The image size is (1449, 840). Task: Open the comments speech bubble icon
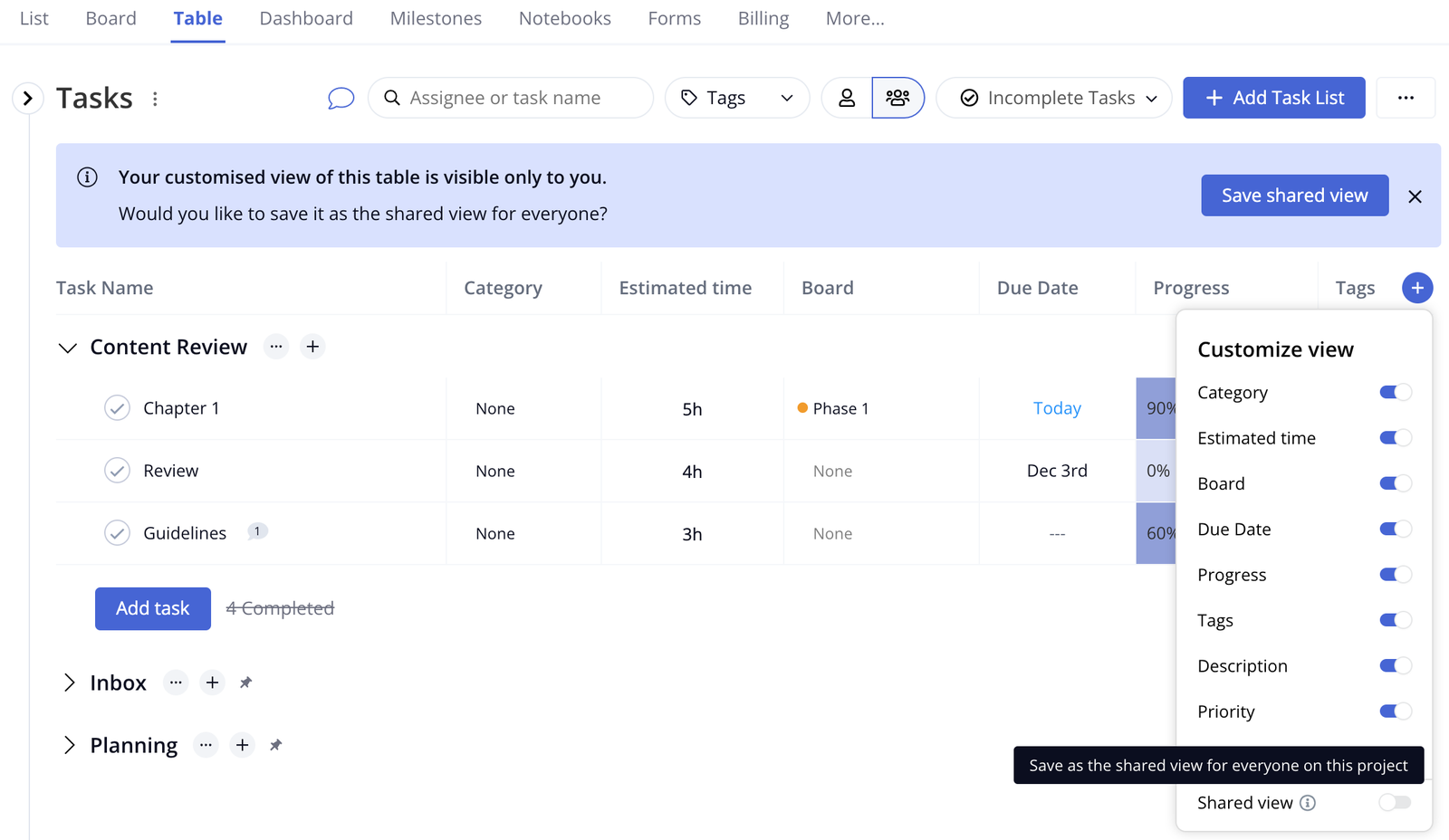coord(341,98)
